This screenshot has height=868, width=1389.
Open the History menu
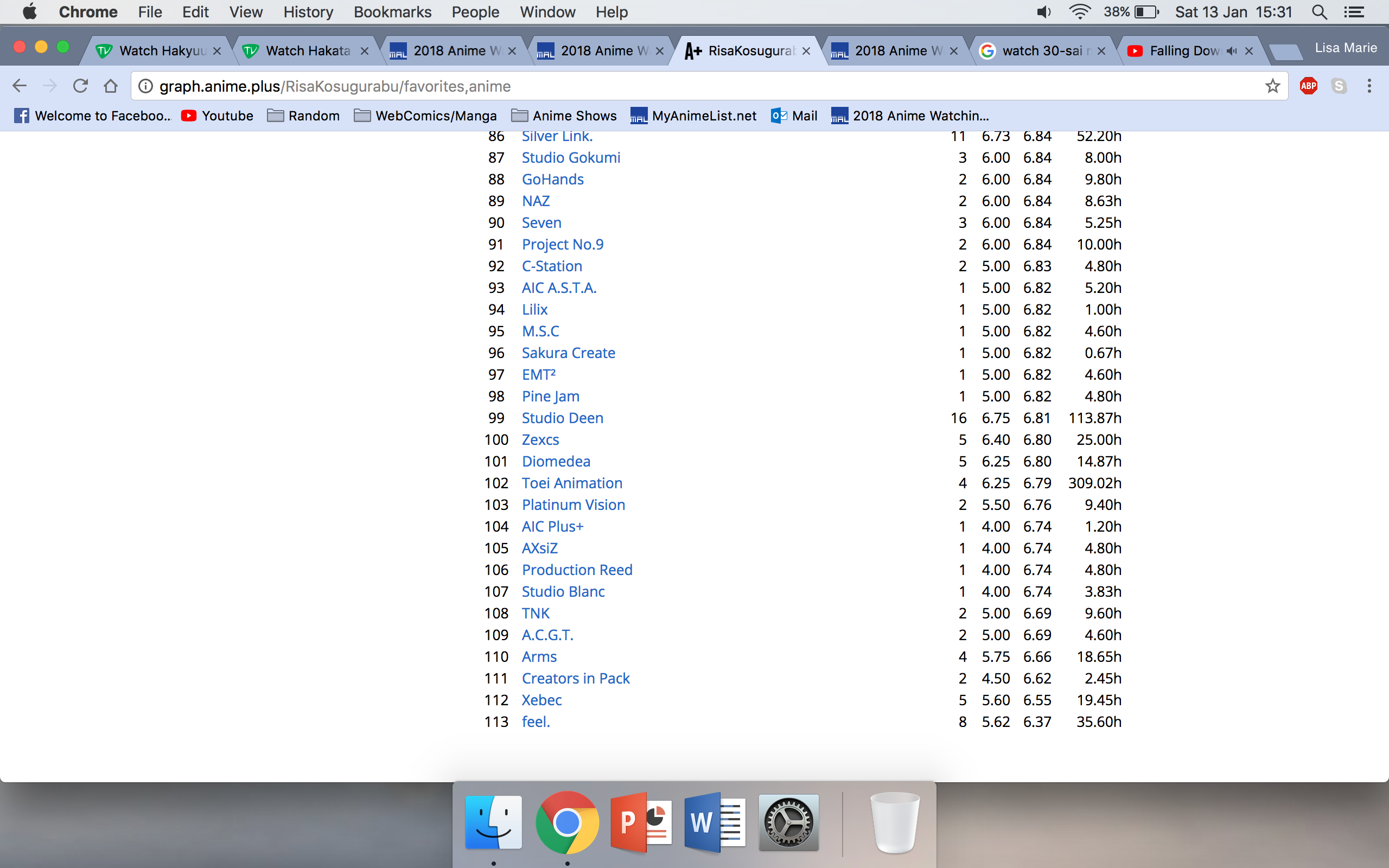point(308,12)
